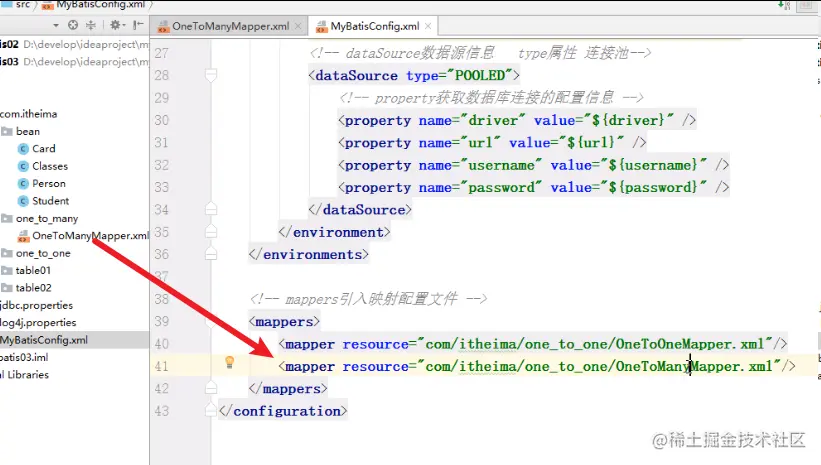Click line number 38 in the gutter
The width and height of the screenshot is (821, 465).
tap(162, 299)
